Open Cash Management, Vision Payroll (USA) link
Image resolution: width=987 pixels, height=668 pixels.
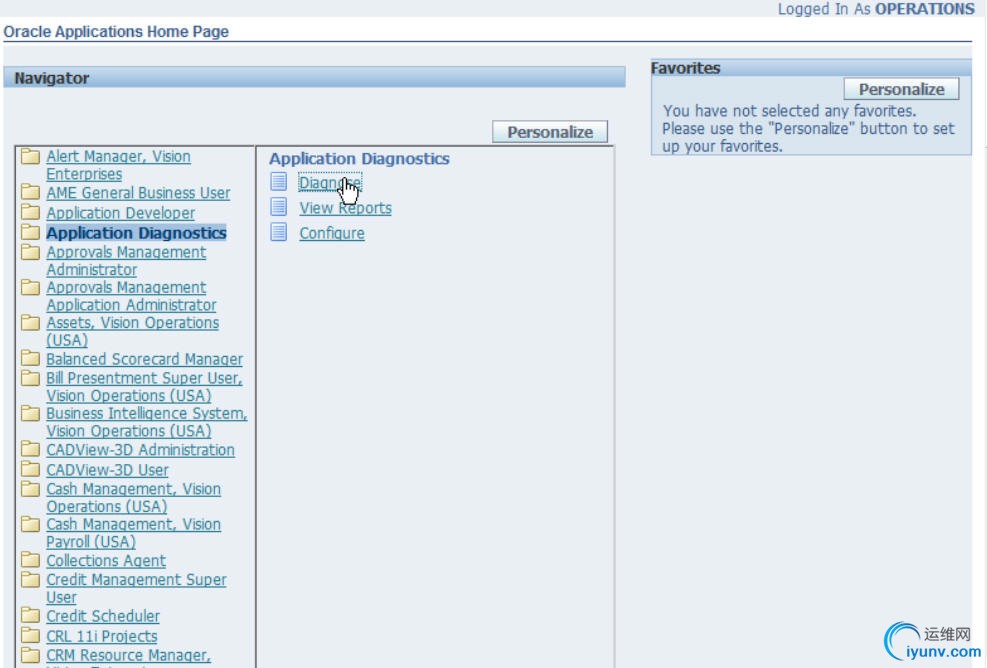133,533
